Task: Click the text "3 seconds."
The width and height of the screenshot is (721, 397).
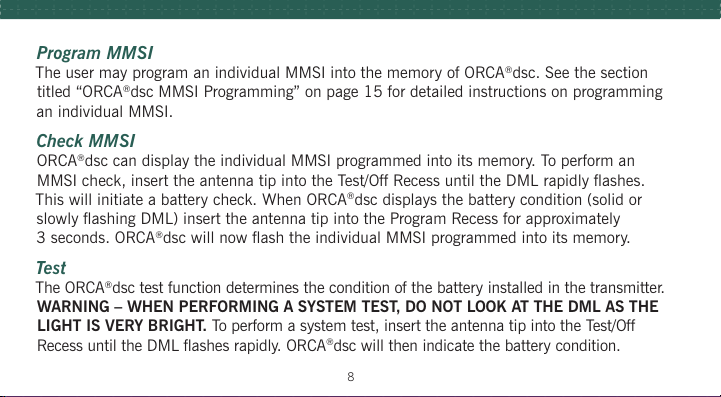Action: coord(73,238)
